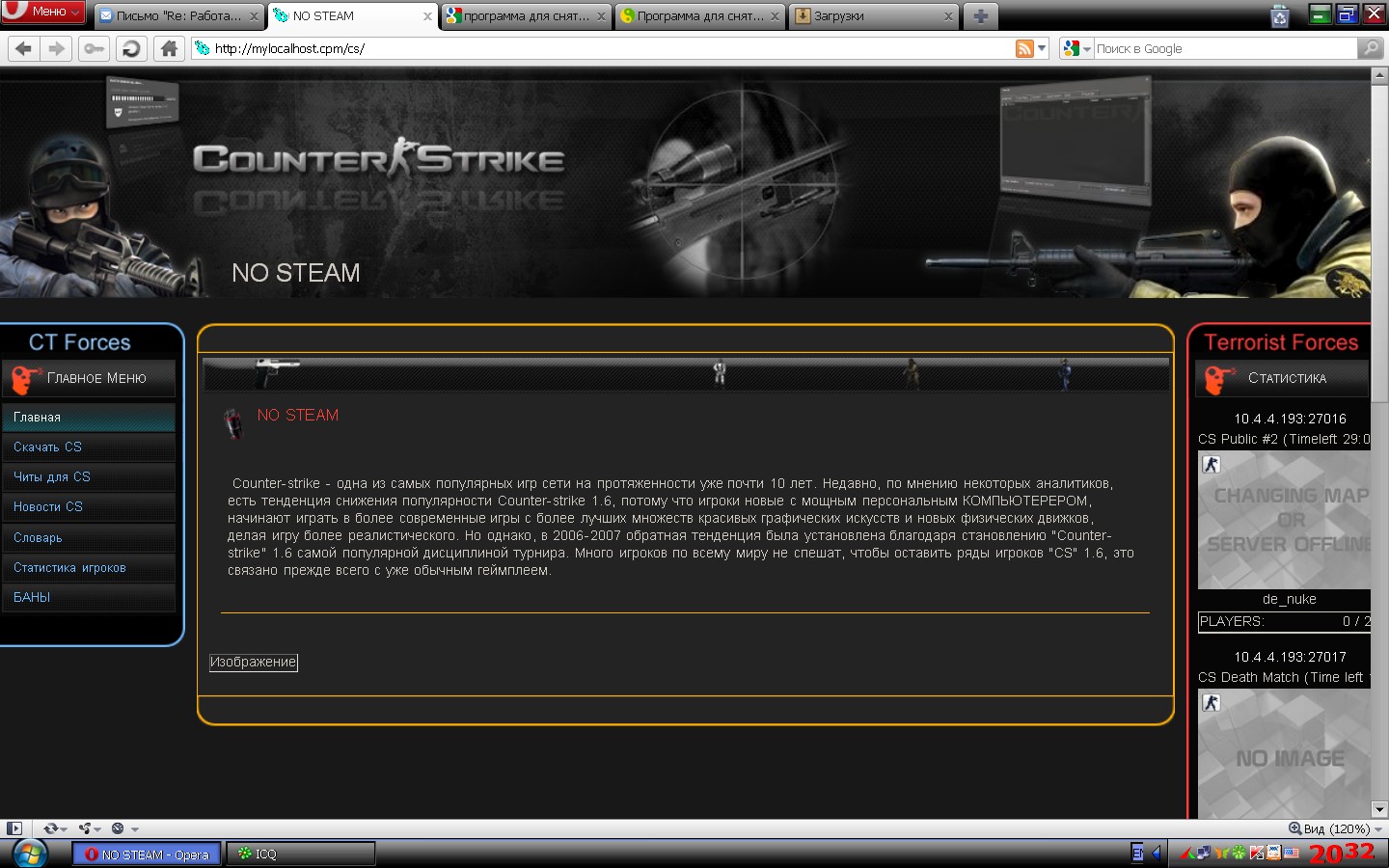Click the 10.4.4.193:27016 server address
The image size is (1389, 868).
pos(1290,419)
